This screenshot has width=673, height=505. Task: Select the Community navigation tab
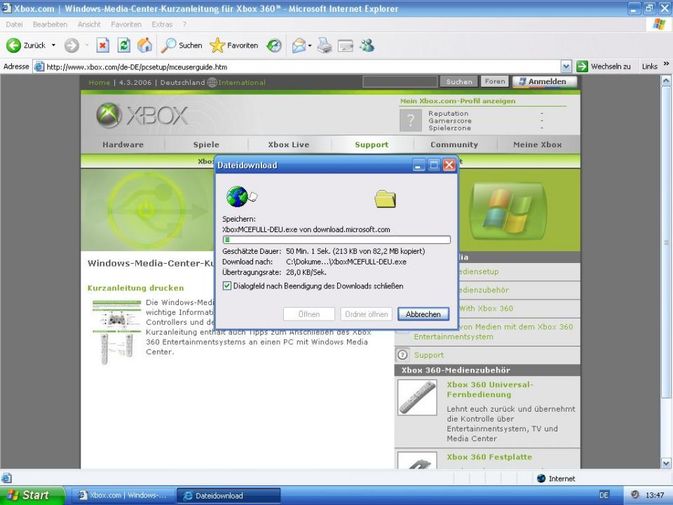pos(454,145)
